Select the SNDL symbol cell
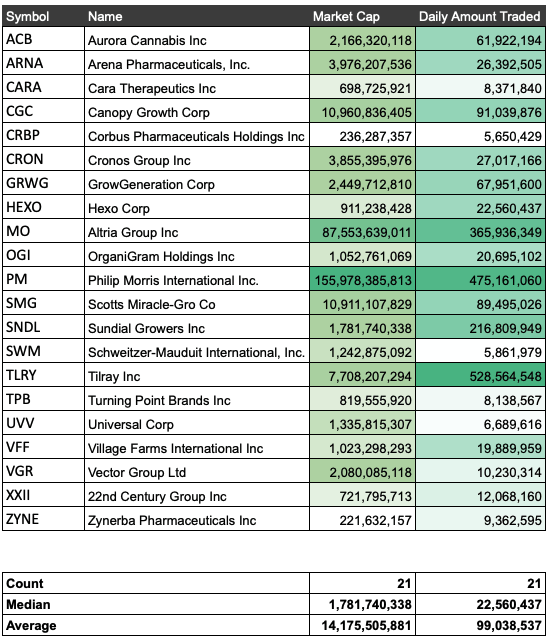548x639 pixels. (x=43, y=327)
